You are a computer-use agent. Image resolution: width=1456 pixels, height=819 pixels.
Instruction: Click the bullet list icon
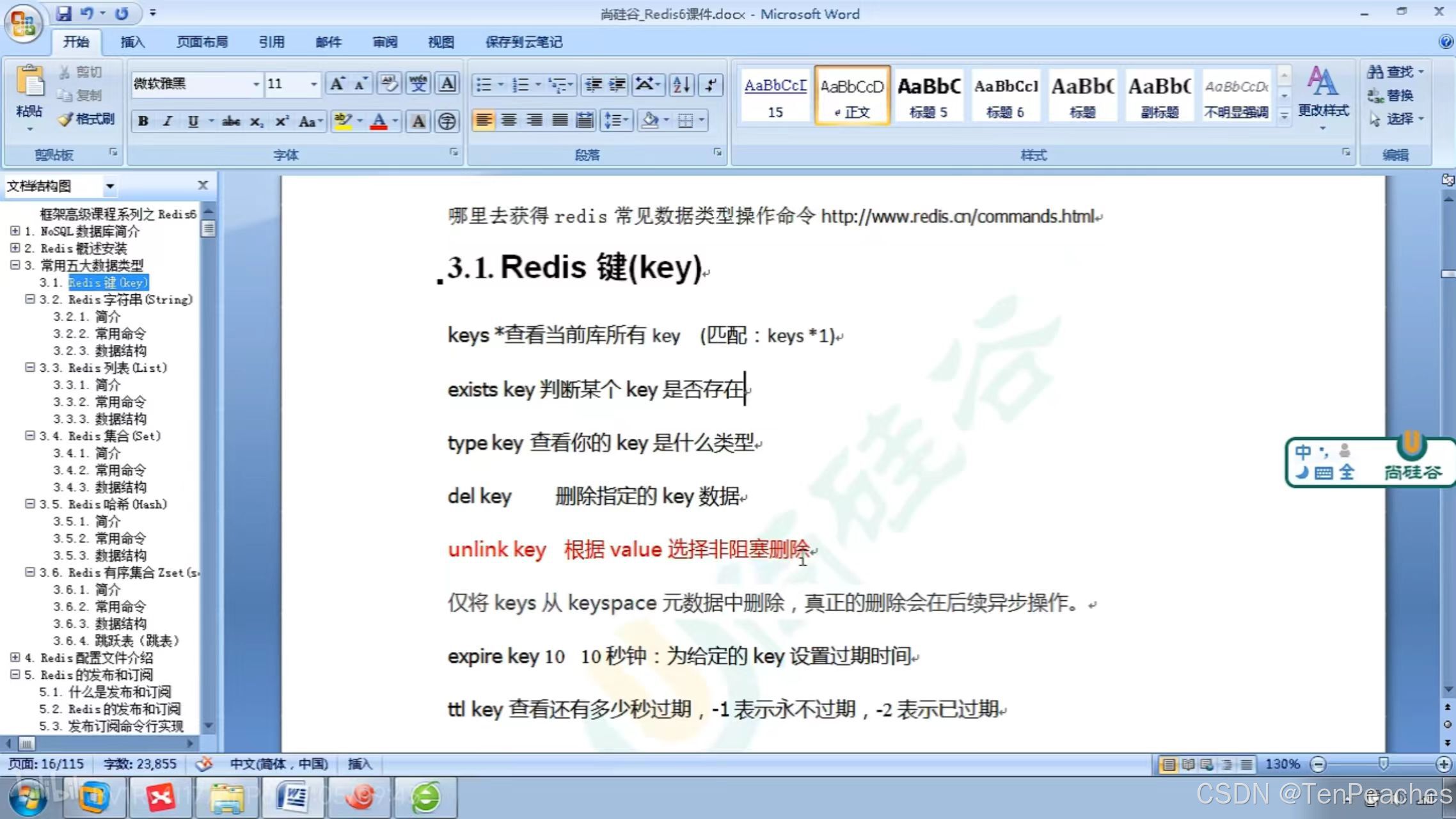pyautogui.click(x=484, y=84)
